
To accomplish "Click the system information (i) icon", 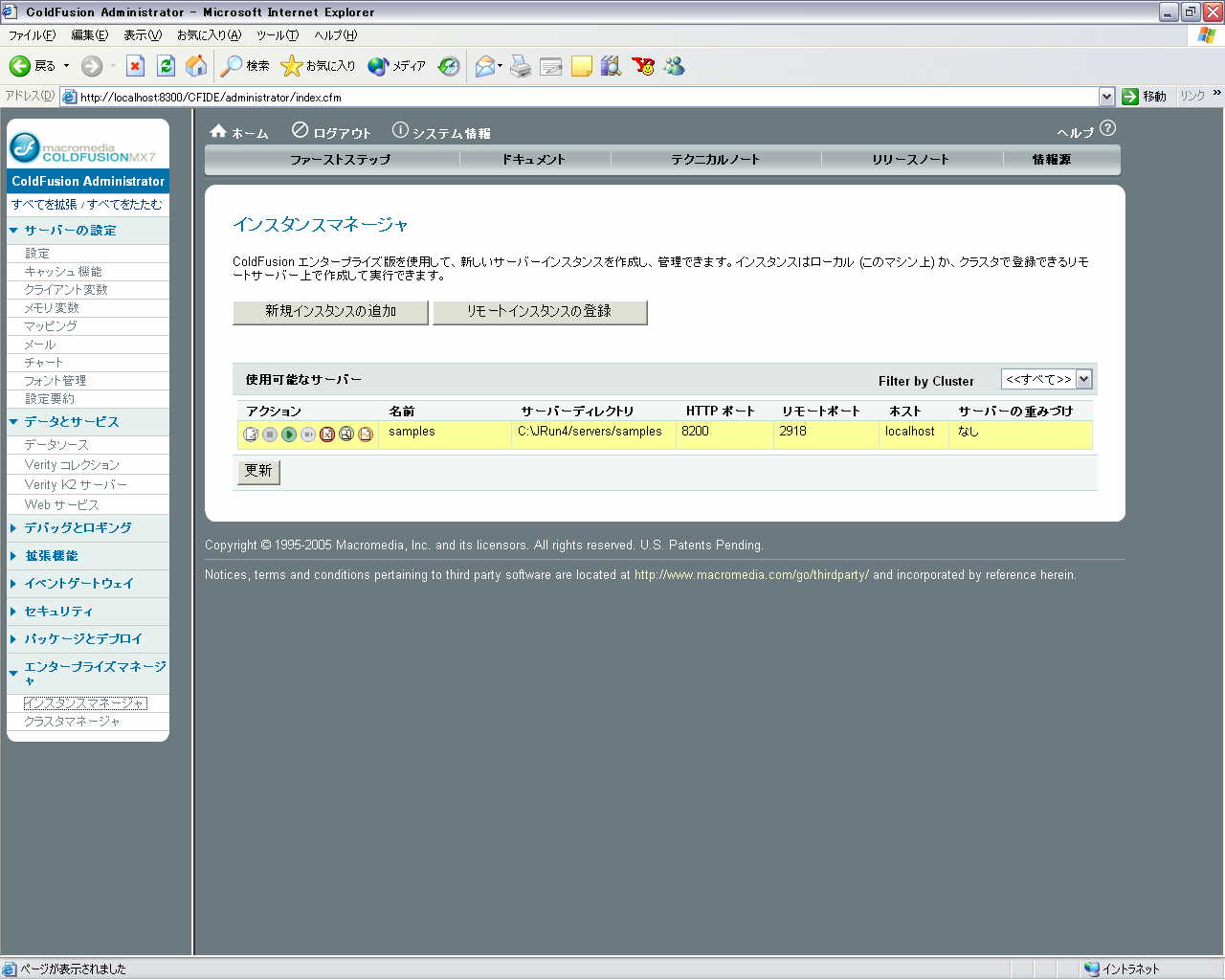I will pos(400,130).
